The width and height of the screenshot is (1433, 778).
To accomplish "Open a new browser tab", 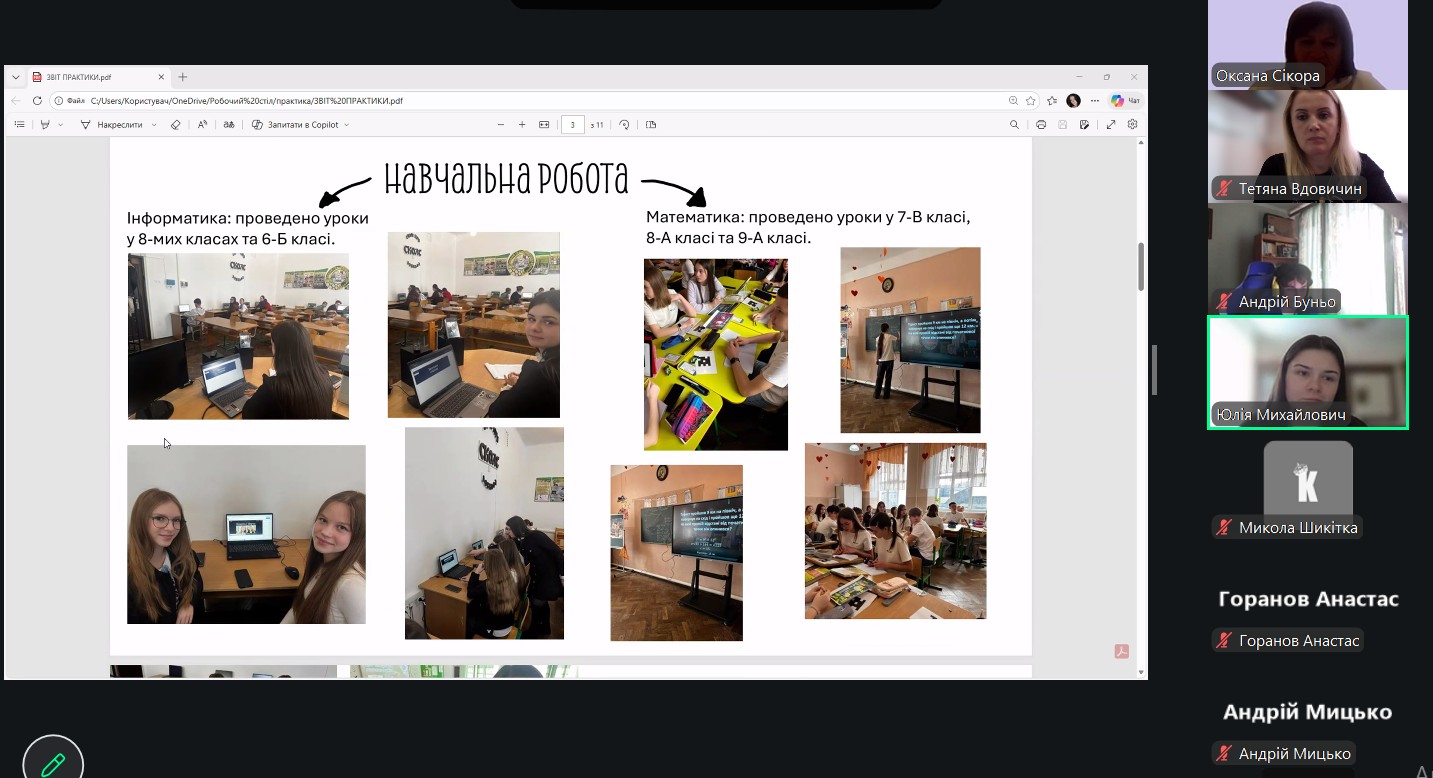I will [x=182, y=77].
